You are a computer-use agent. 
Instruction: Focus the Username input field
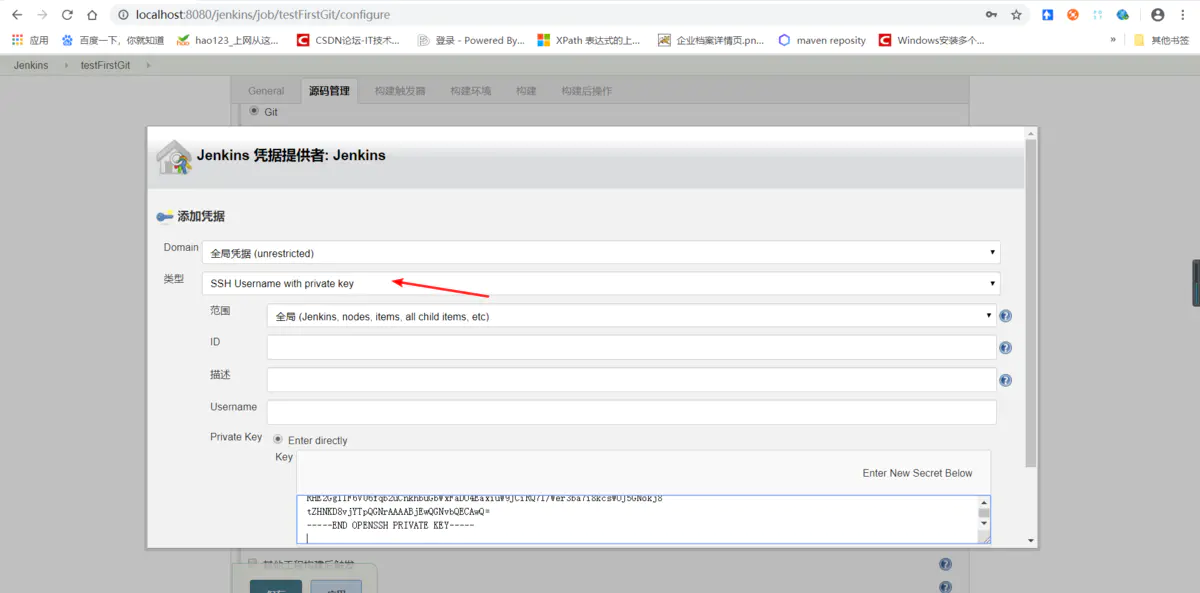coord(632,412)
